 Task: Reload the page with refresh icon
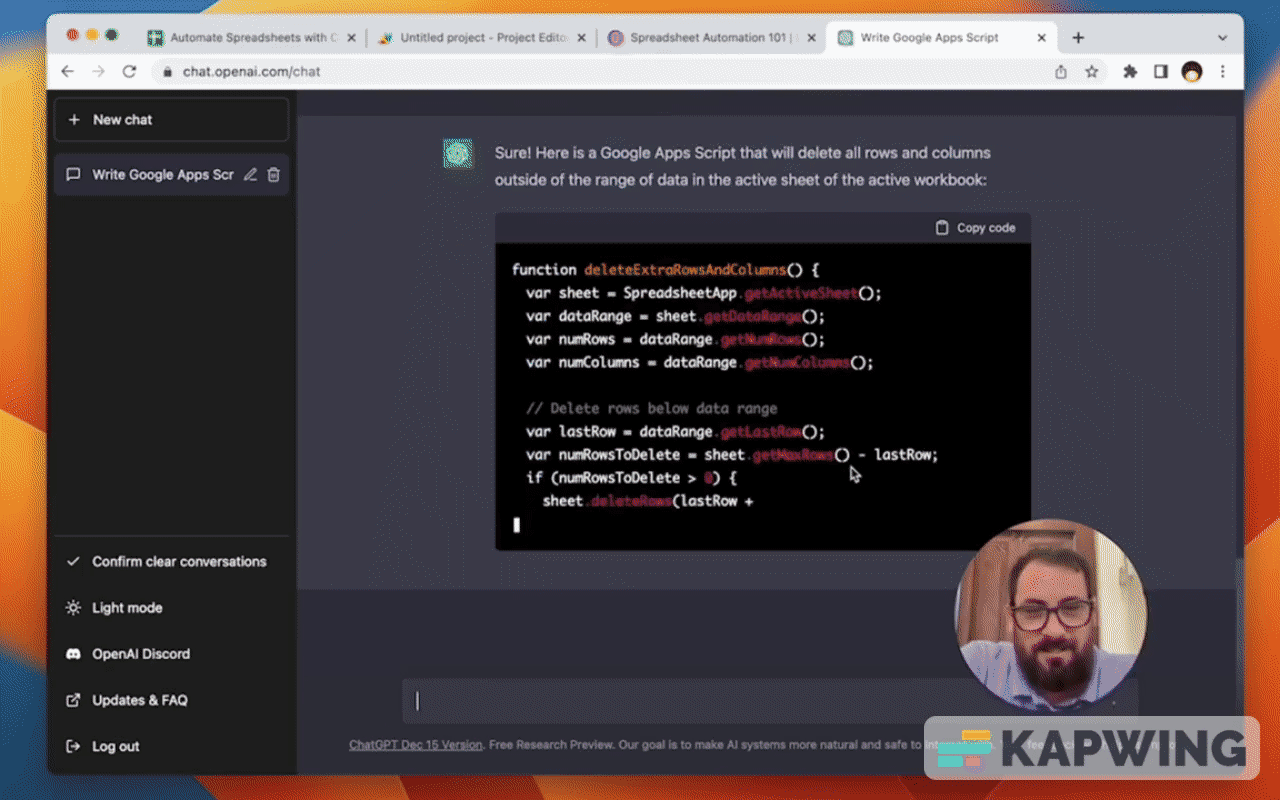129,72
